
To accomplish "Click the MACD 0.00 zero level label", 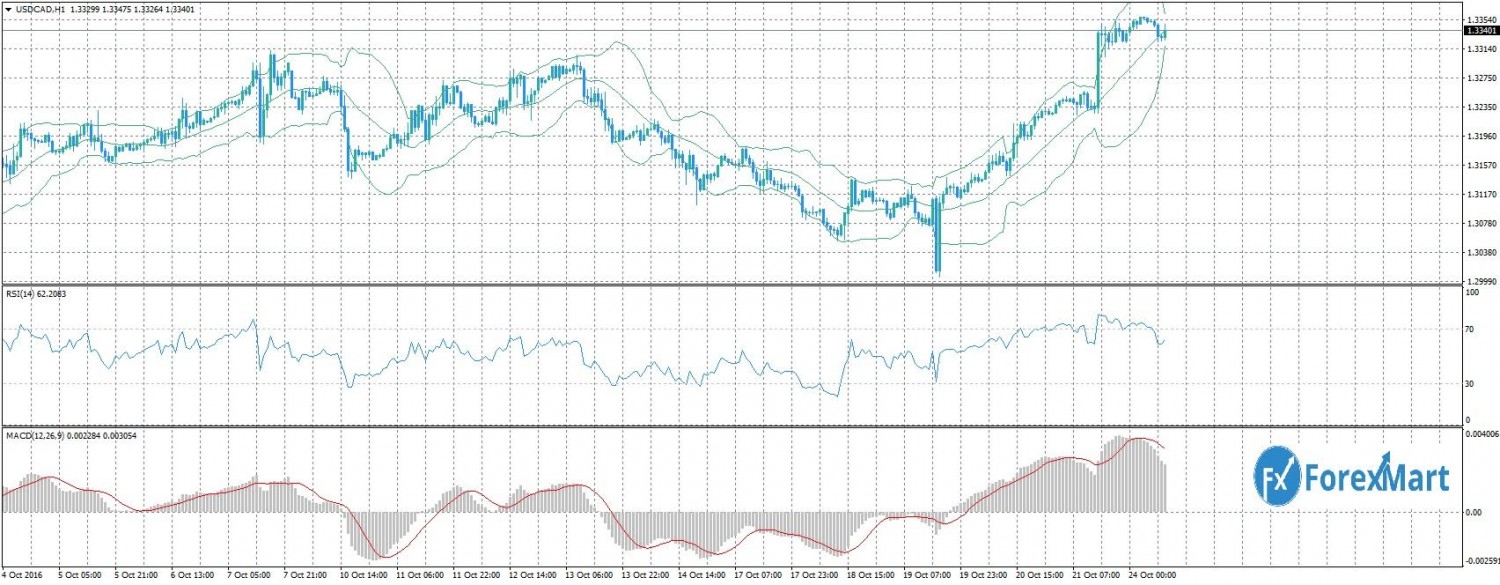I will pyautogui.click(x=1474, y=513).
